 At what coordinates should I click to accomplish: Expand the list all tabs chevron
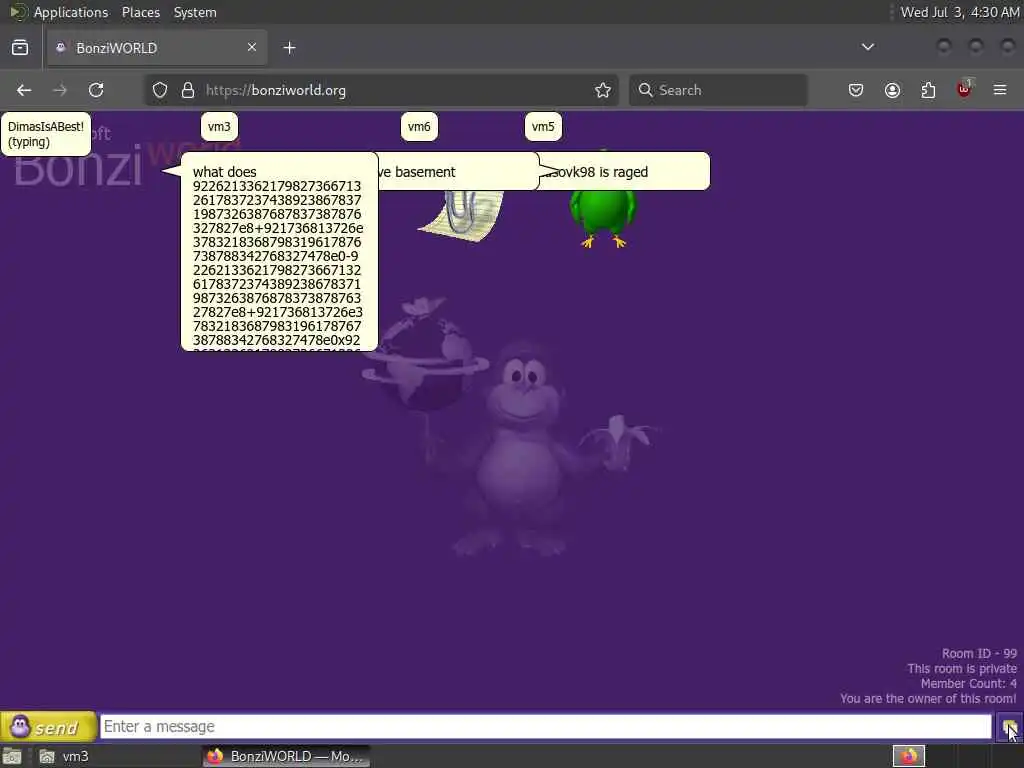coord(867,47)
